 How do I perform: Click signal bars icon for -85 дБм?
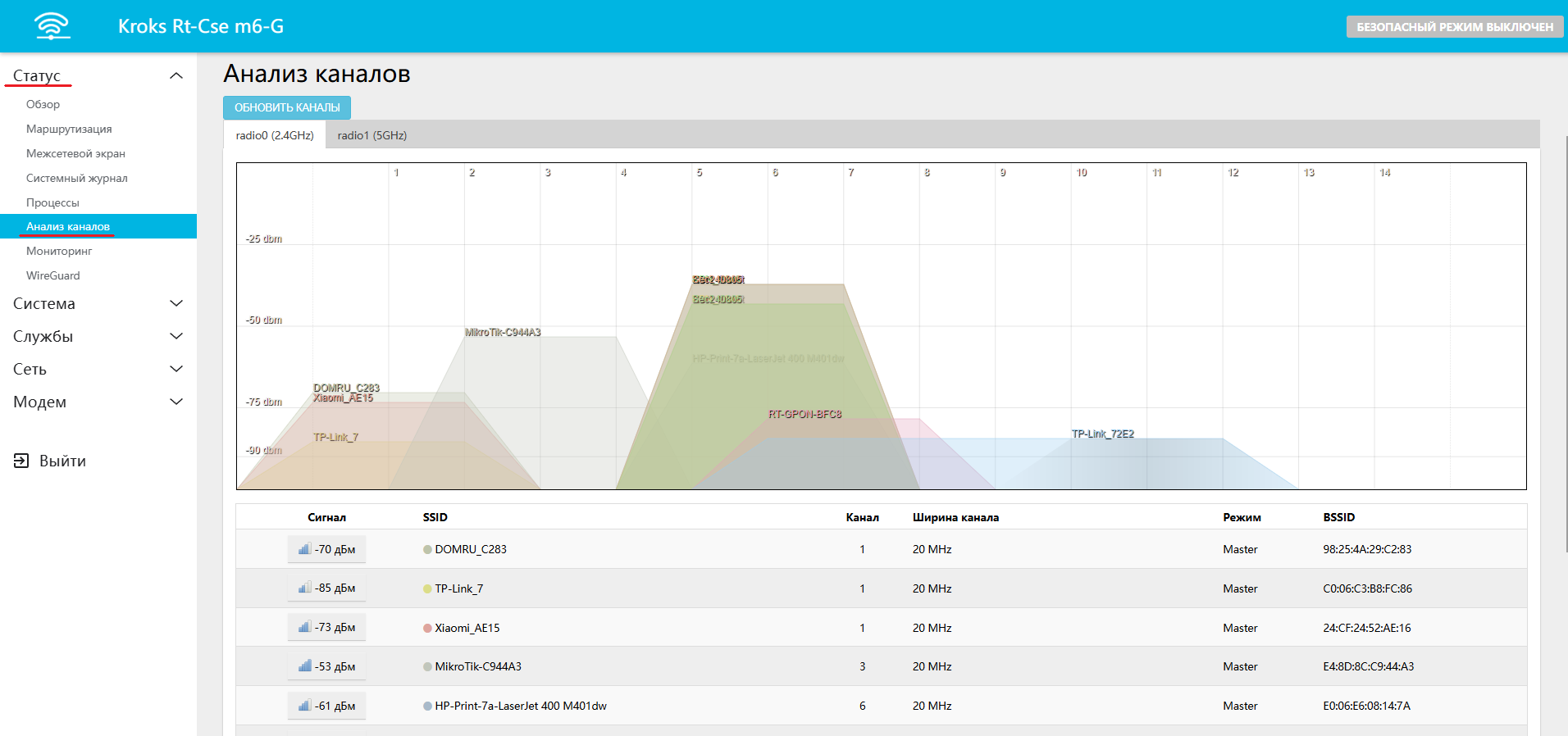(304, 588)
